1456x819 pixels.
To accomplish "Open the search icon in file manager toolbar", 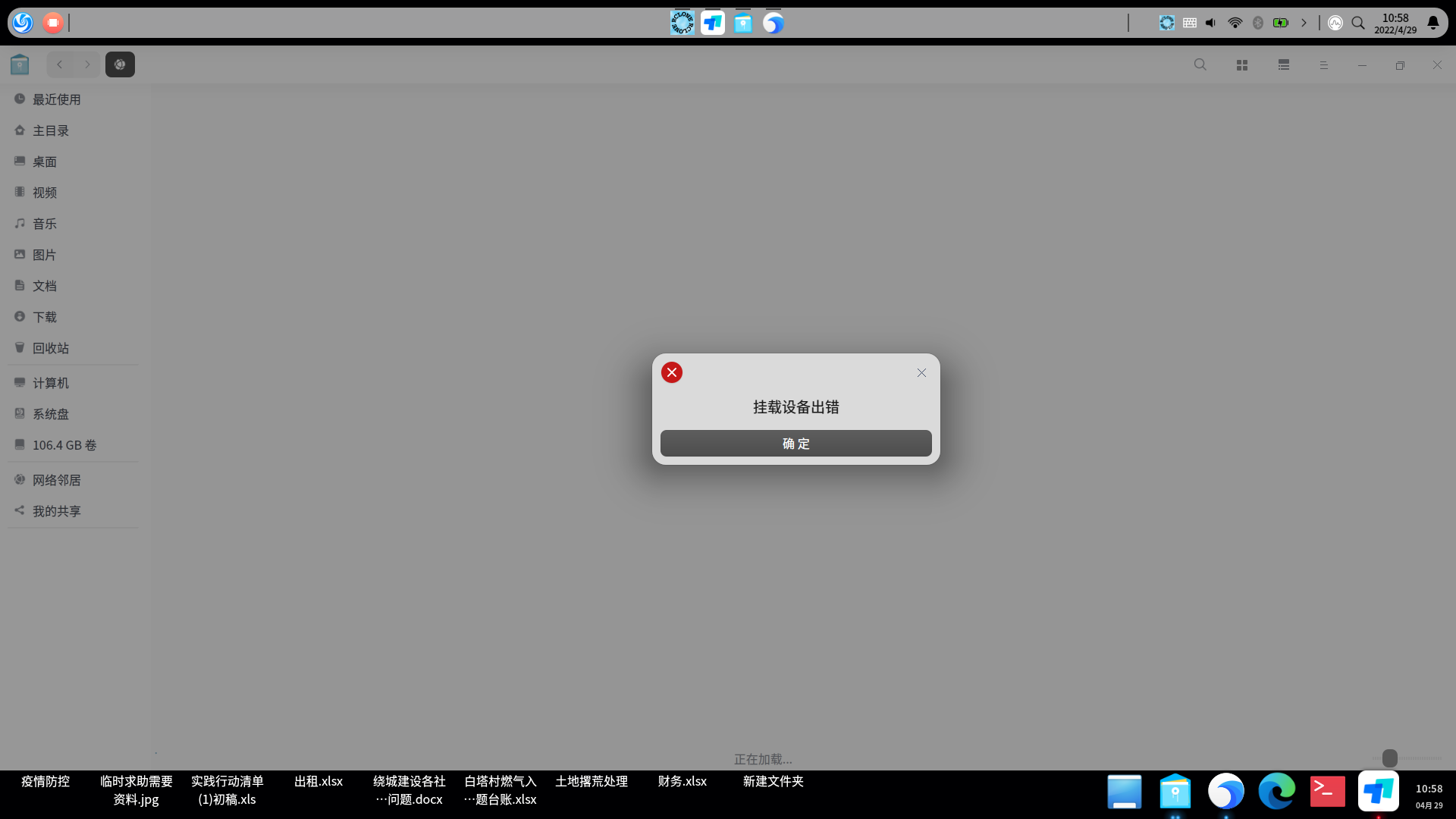I will (1200, 64).
